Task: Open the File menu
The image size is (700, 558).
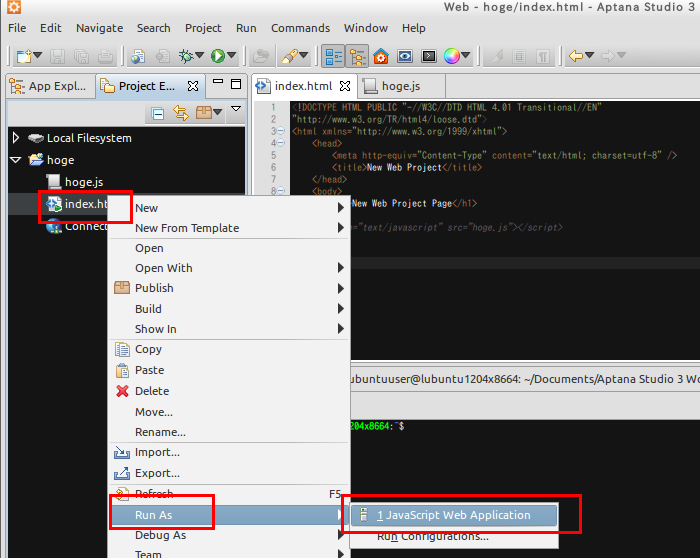Action: coord(17,28)
